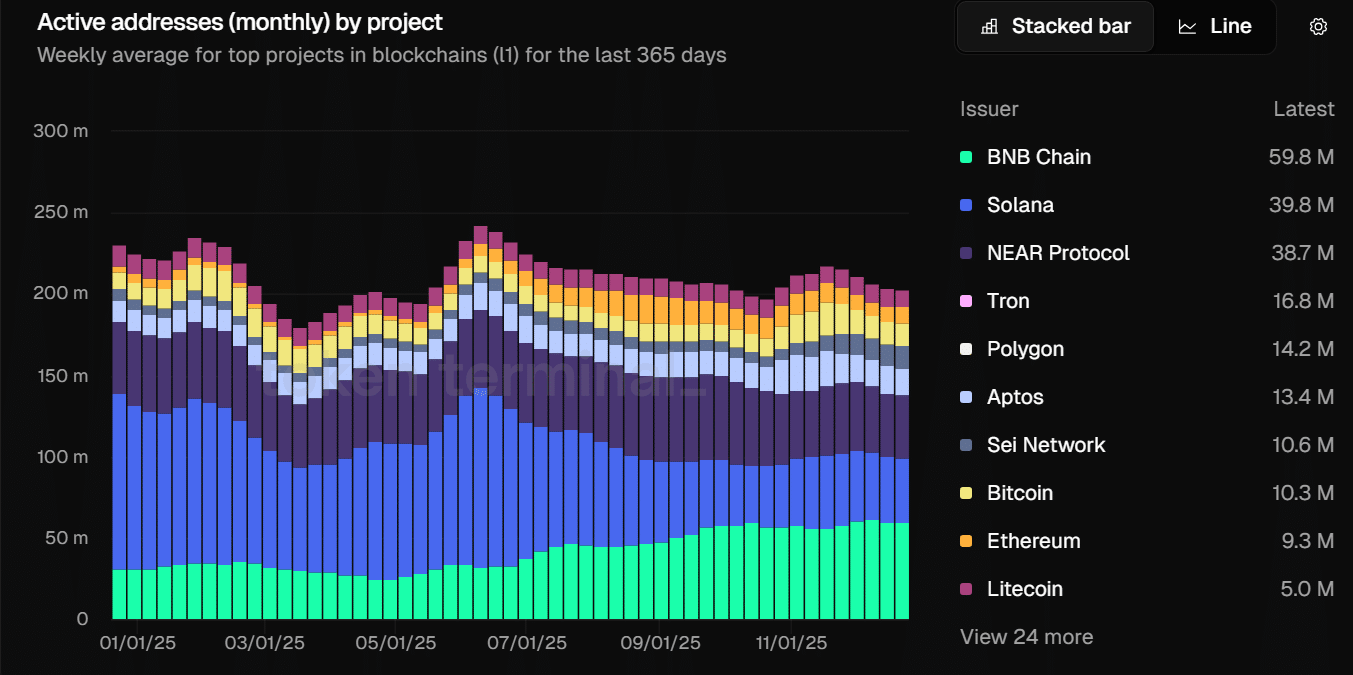The width and height of the screenshot is (1353, 675).
Task: Click the 01/01/25 x-axis label
Action: [138, 643]
